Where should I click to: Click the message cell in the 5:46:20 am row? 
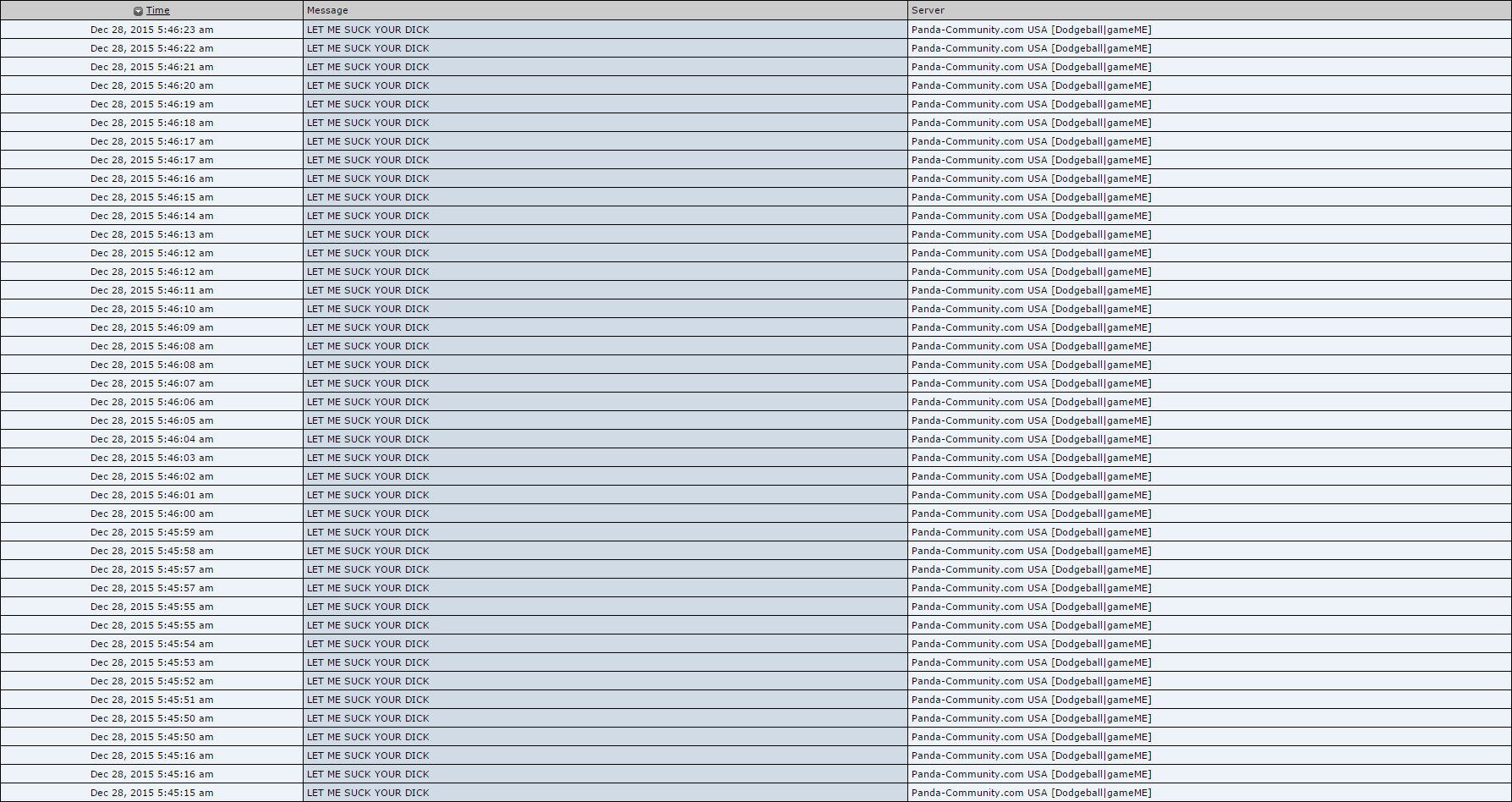368,85
